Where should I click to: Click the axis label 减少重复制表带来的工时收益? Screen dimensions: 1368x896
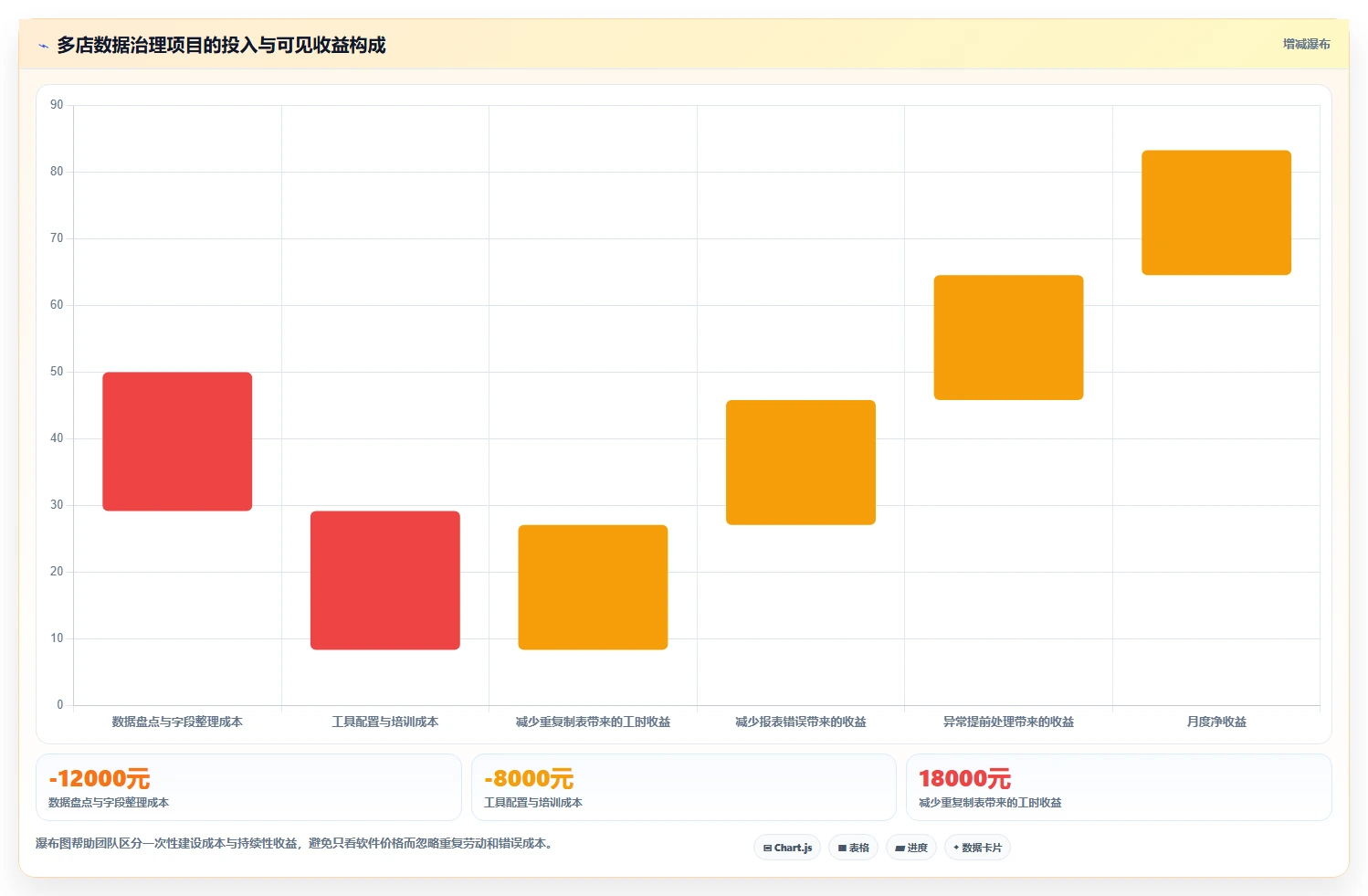tap(593, 722)
